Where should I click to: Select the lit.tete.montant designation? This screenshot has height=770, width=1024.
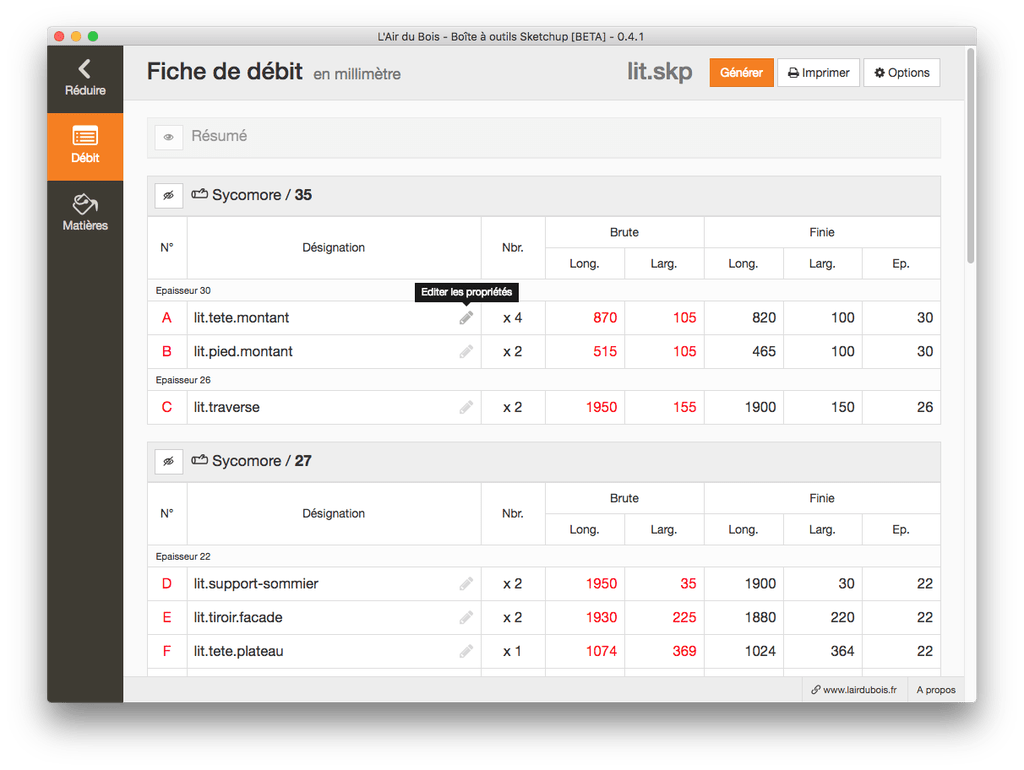pos(241,318)
